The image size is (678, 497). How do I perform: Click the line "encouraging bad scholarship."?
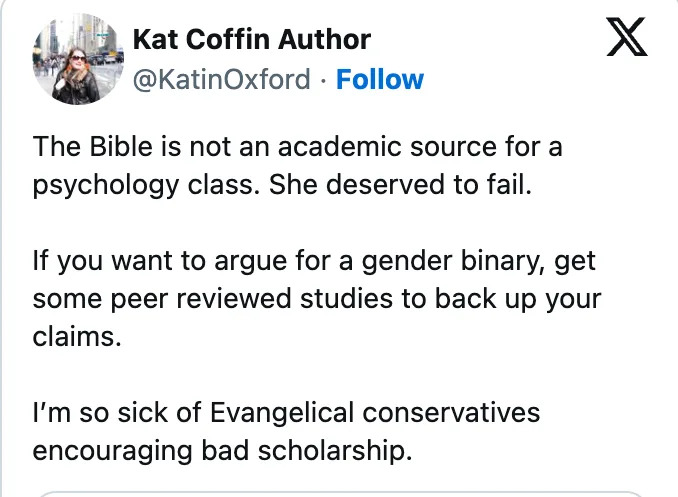pyautogui.click(x=221, y=450)
